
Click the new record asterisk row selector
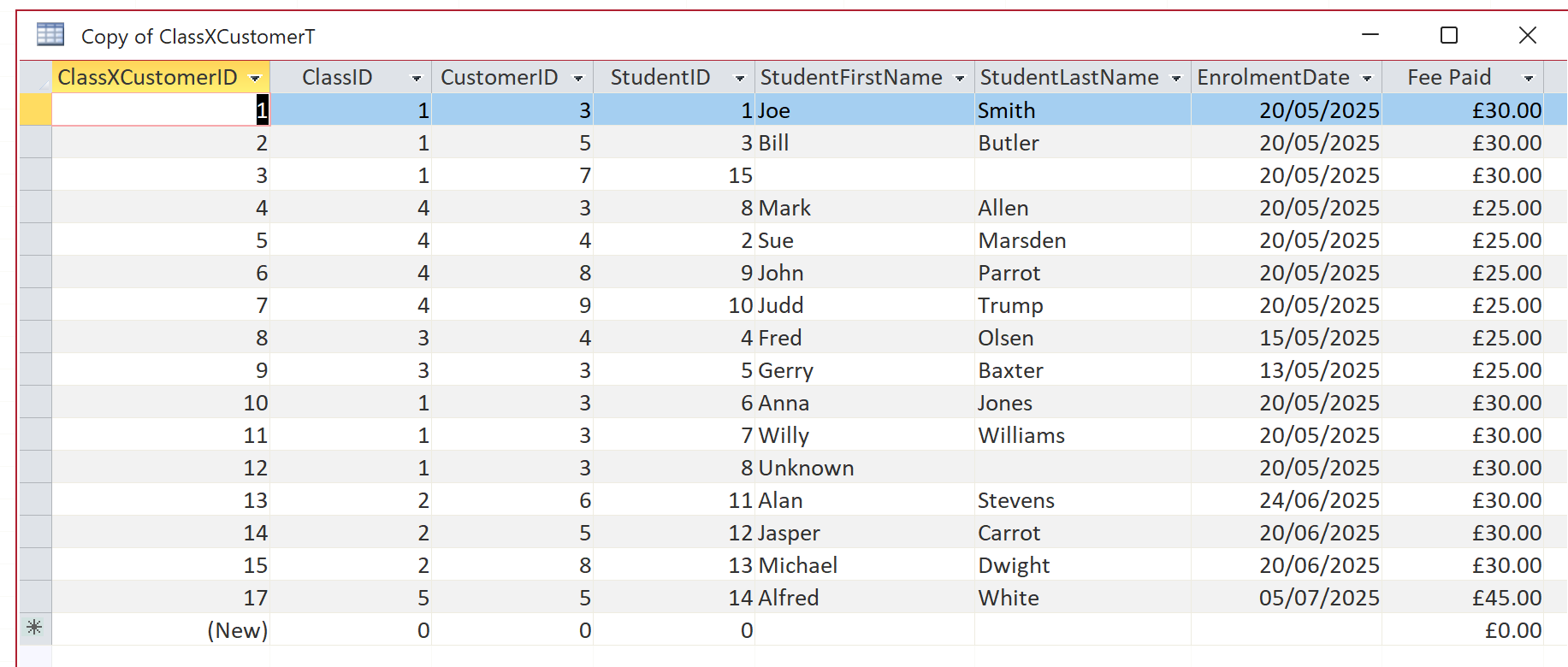pyautogui.click(x=34, y=629)
